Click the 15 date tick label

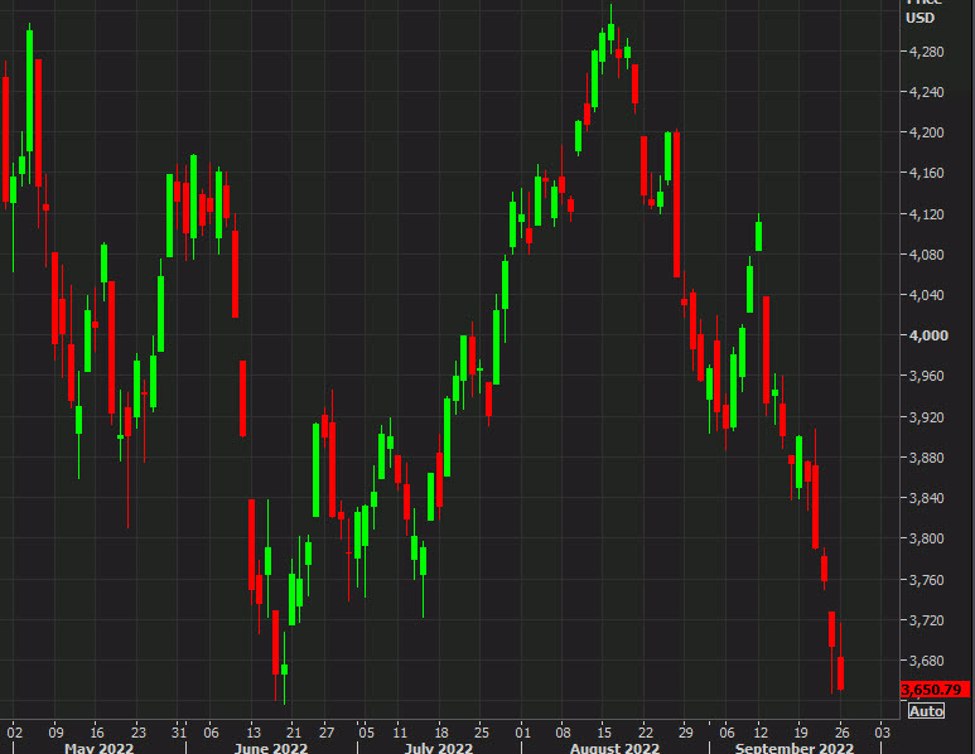[x=605, y=731]
